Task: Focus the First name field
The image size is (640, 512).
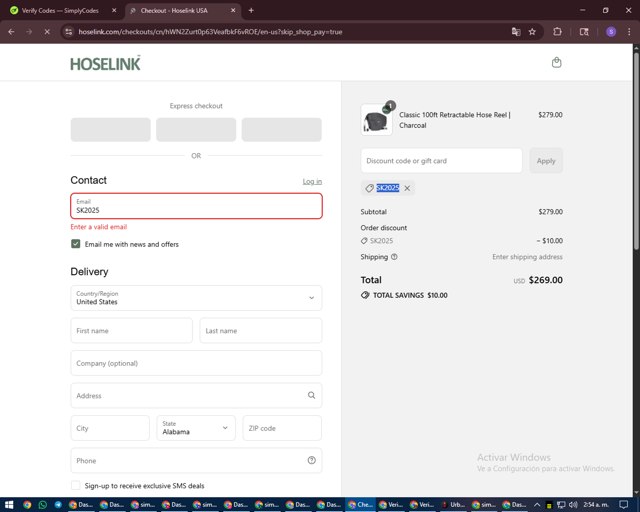Action: 131,330
